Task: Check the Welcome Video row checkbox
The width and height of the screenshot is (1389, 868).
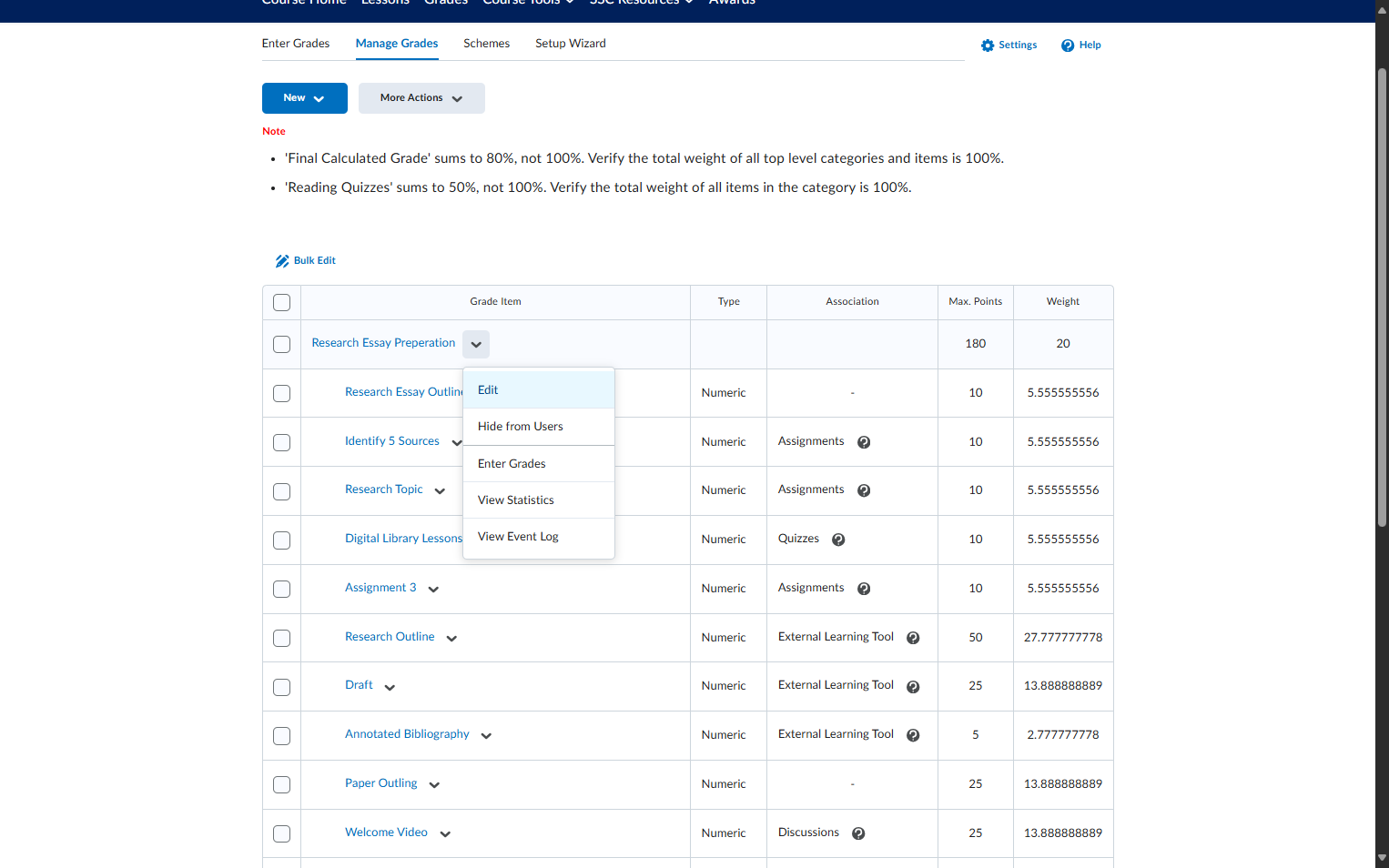Action: (282, 834)
